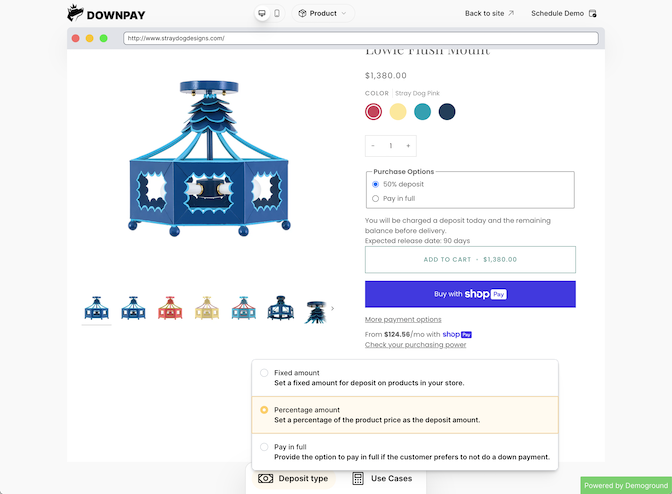The height and width of the screenshot is (494, 672).
Task: Click the Powered by Demoground badge
Action: (x=626, y=485)
